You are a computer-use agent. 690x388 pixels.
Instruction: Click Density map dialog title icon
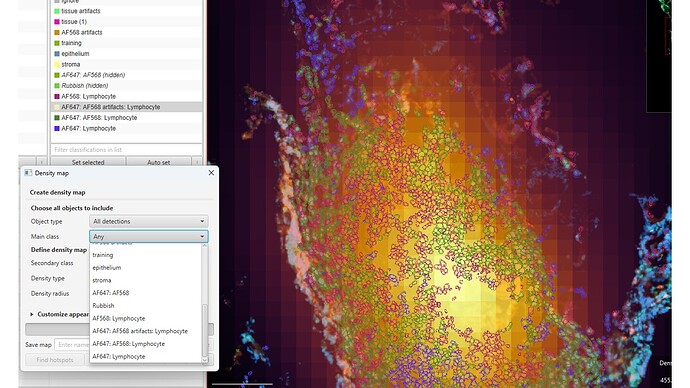(28, 173)
